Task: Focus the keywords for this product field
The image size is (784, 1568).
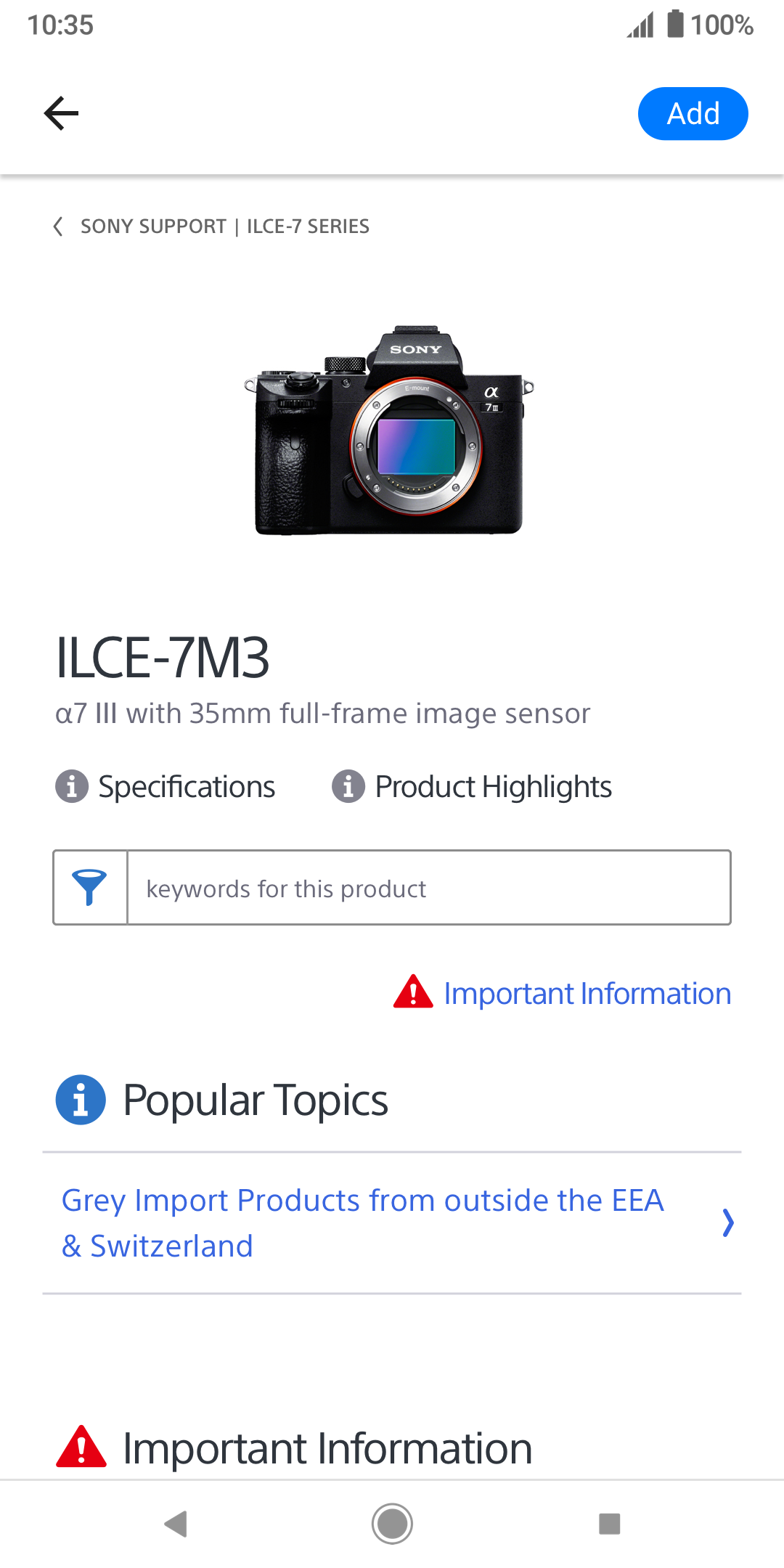Action: pos(428,888)
